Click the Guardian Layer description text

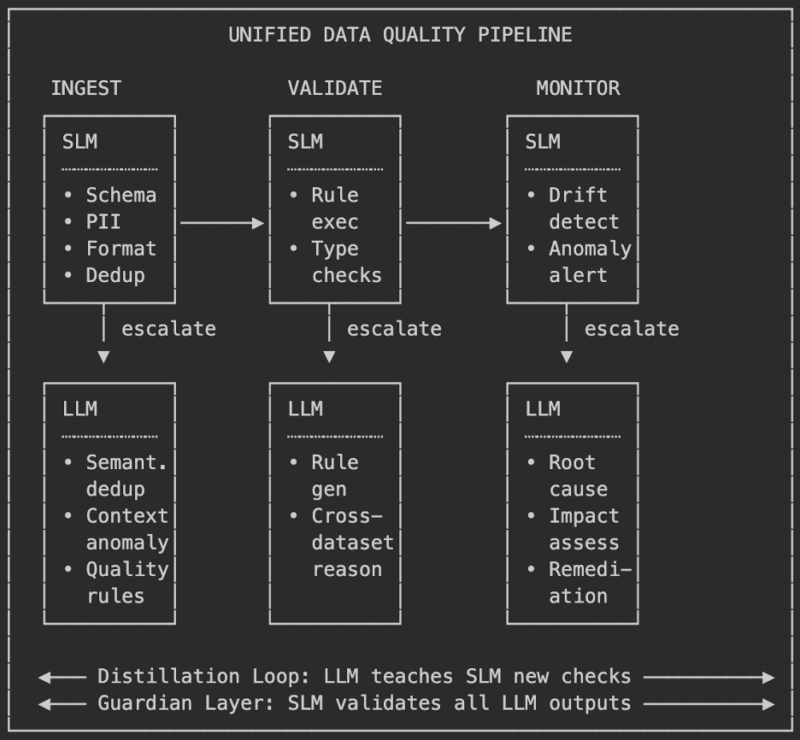(364, 703)
